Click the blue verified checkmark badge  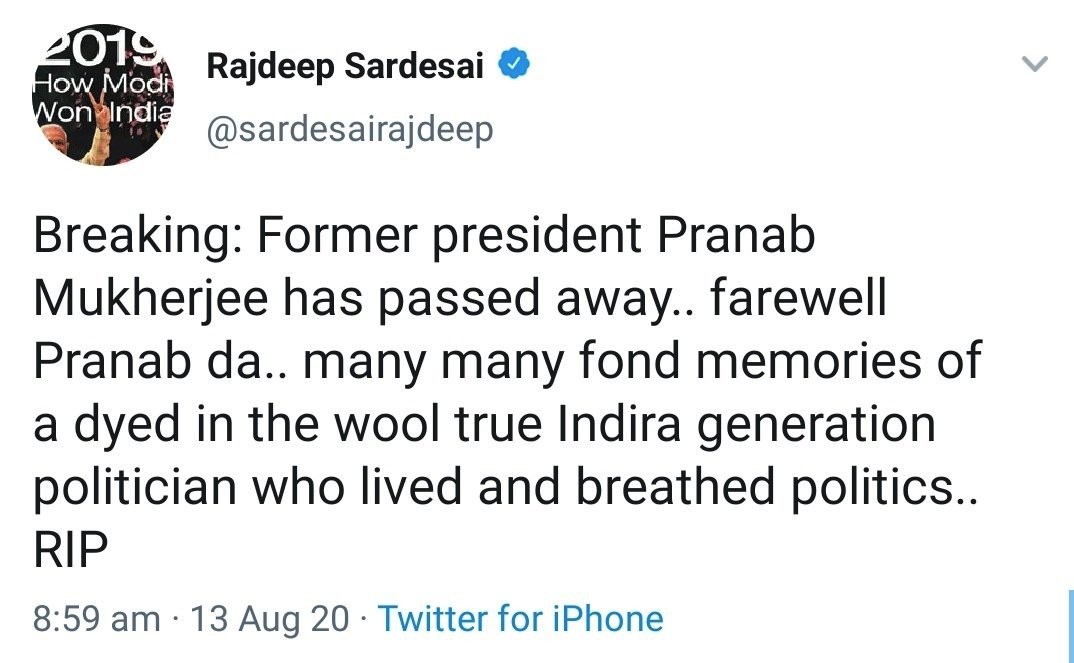click(x=514, y=67)
